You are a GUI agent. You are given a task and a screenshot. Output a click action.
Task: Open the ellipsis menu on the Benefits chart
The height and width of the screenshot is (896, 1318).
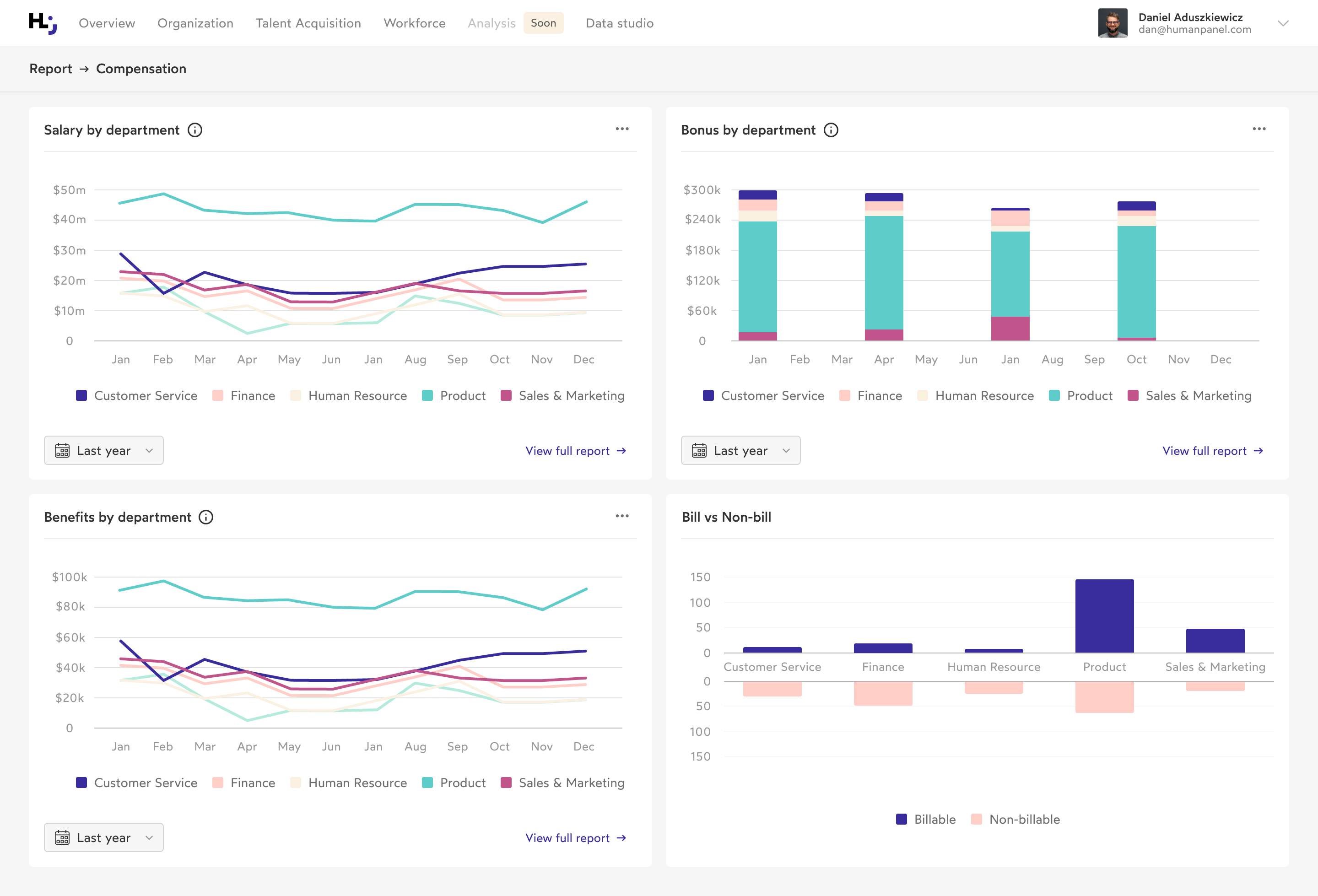621,515
